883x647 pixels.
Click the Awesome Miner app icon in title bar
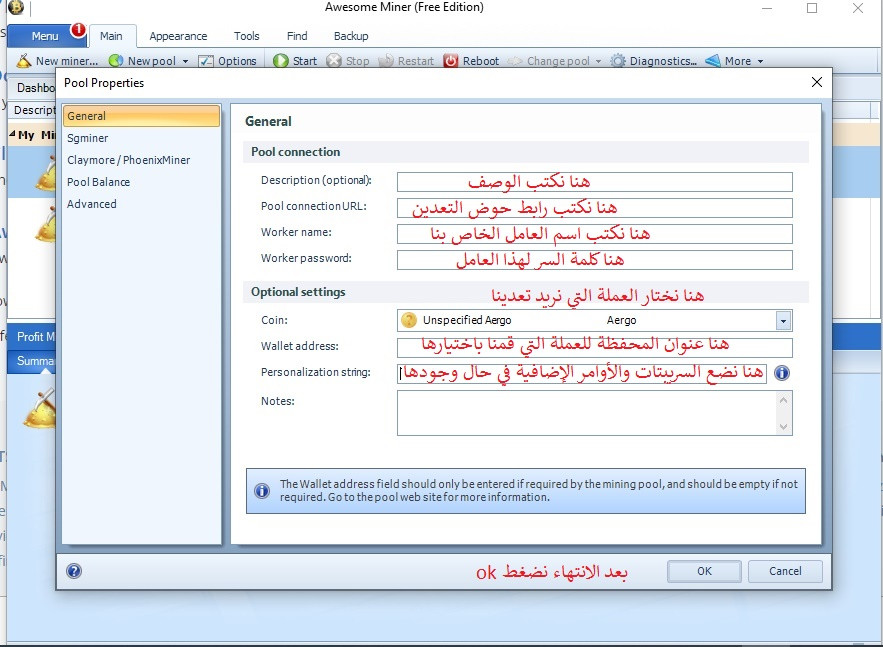16,7
